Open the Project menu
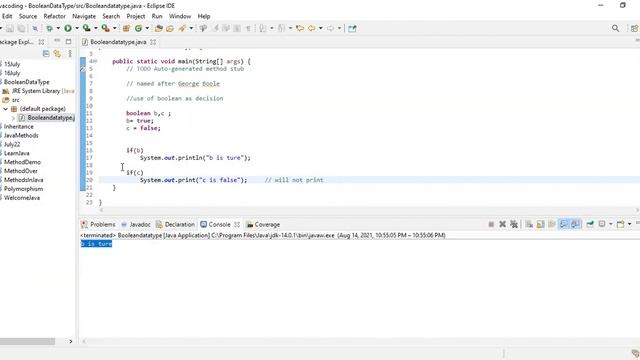Image resolution: width=640 pixels, height=360 pixels. 136,16
